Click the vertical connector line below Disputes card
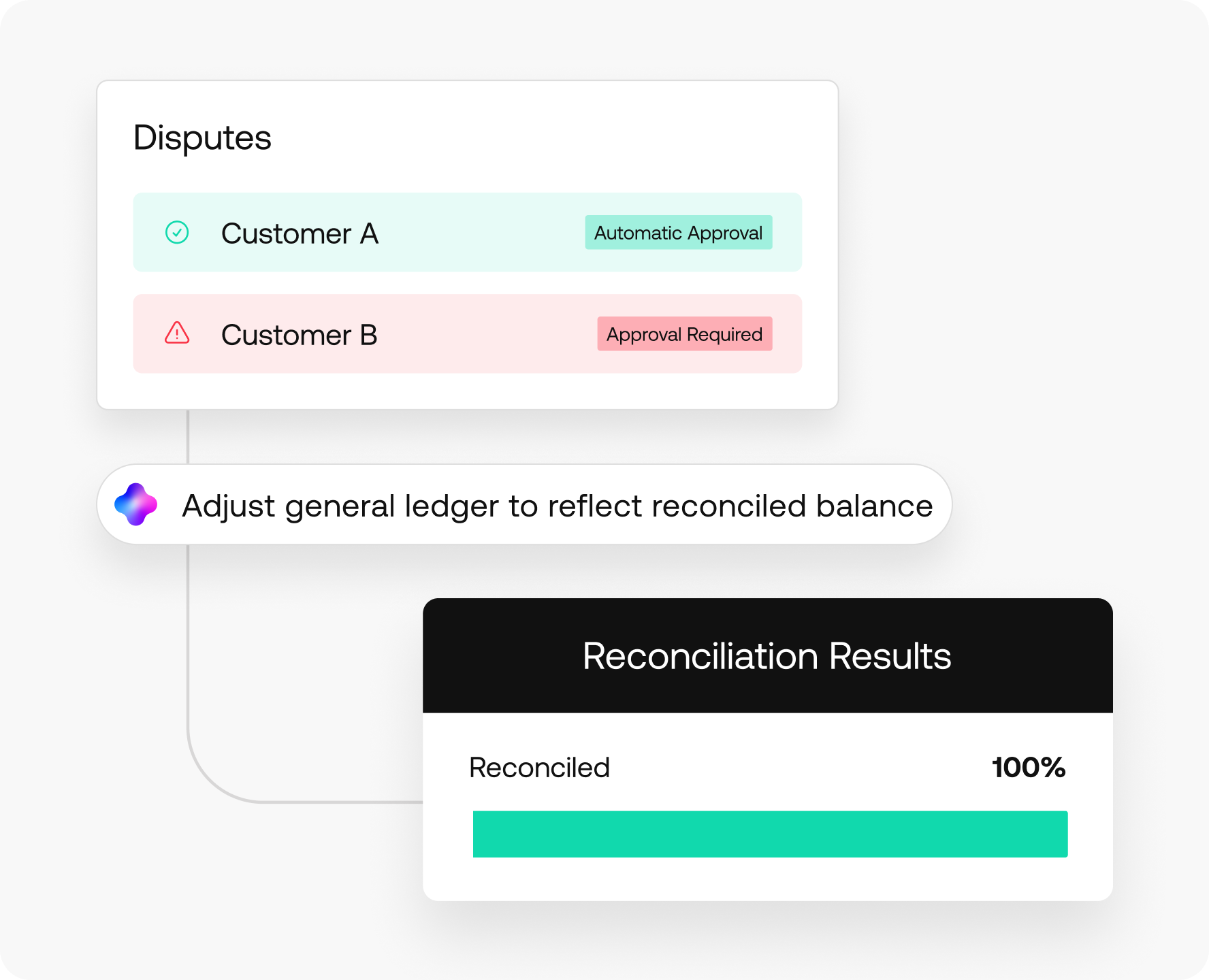 click(188, 437)
